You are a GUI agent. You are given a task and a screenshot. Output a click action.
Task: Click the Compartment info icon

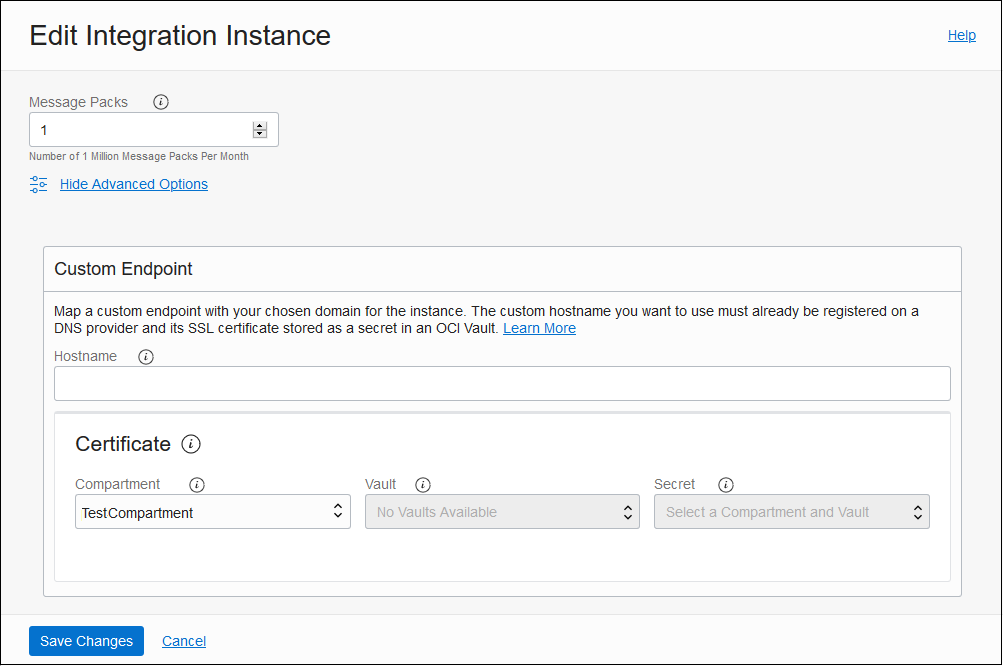[x=197, y=484]
